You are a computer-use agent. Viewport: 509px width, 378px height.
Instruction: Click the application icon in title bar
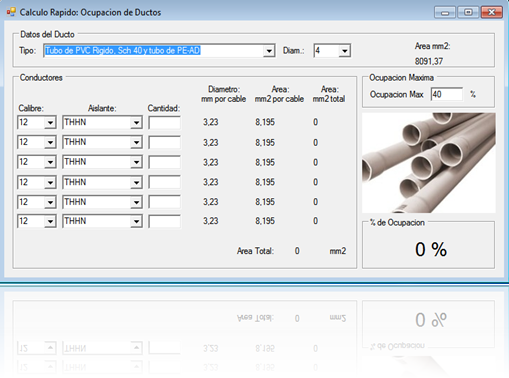(x=11, y=12)
